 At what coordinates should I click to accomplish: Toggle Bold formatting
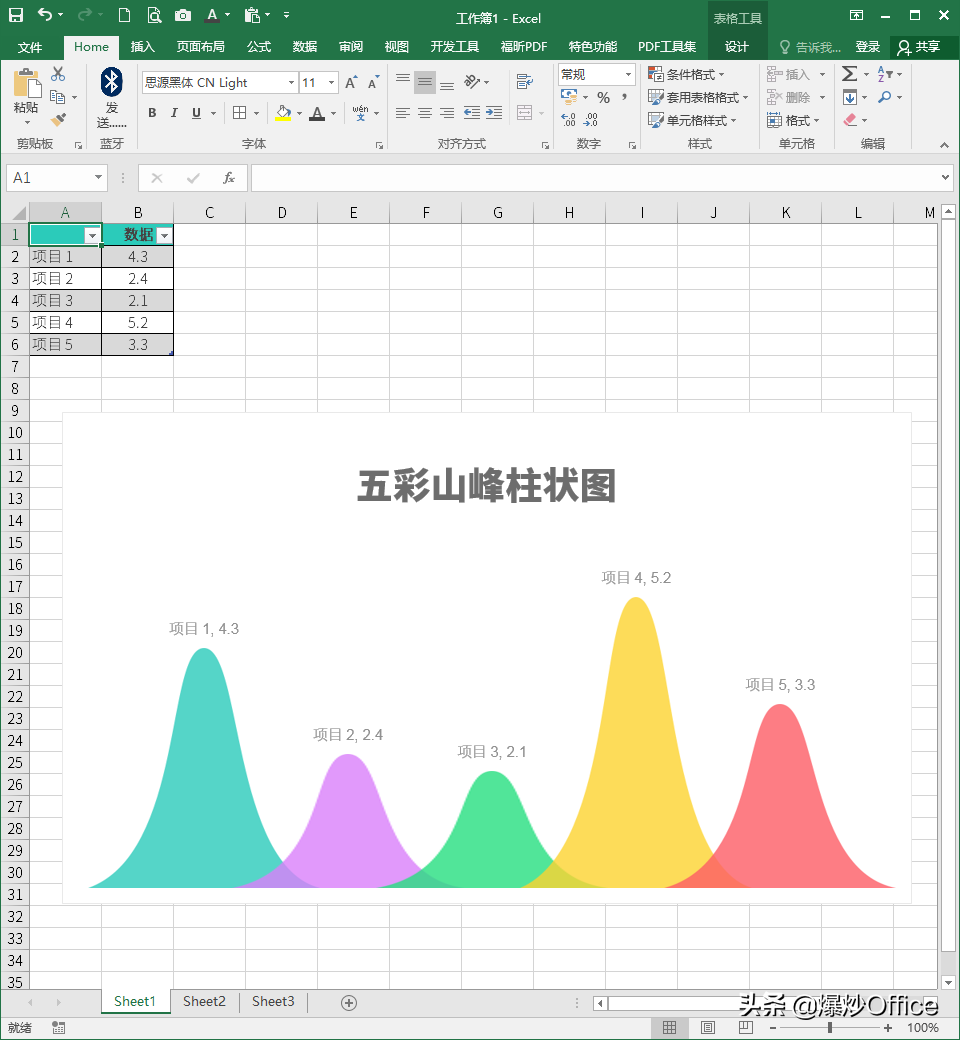pos(152,113)
